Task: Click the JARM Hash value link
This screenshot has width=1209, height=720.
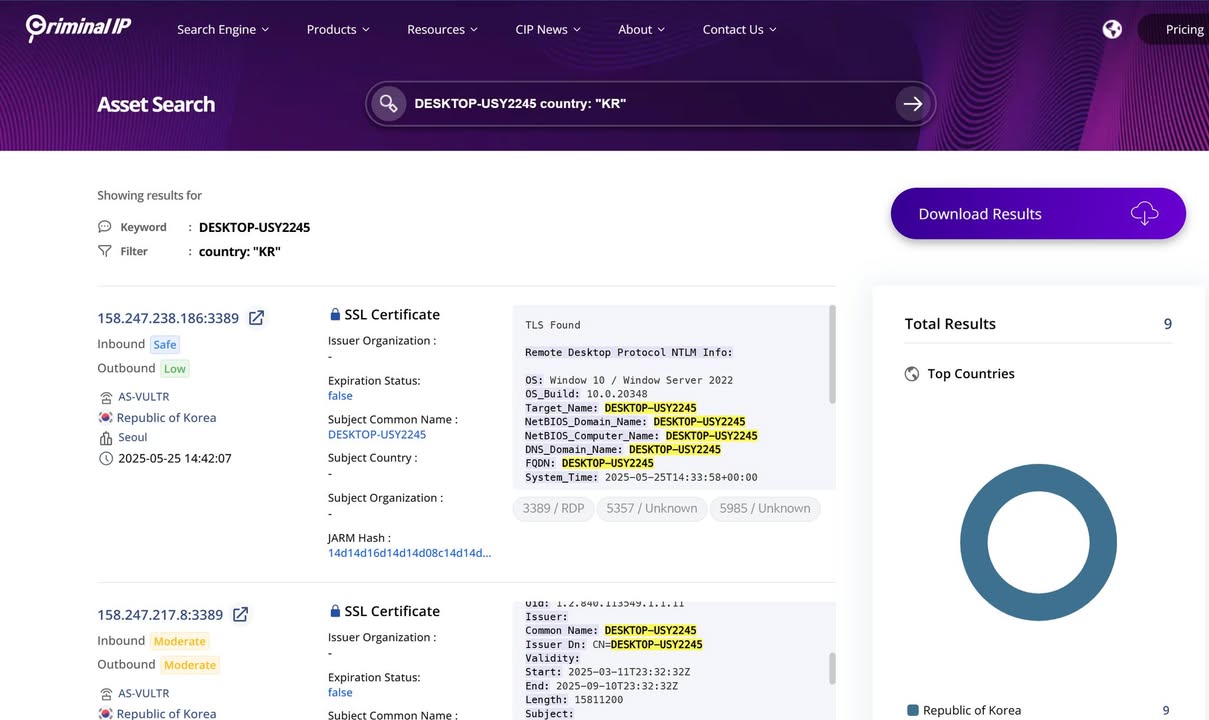Action: click(409, 552)
